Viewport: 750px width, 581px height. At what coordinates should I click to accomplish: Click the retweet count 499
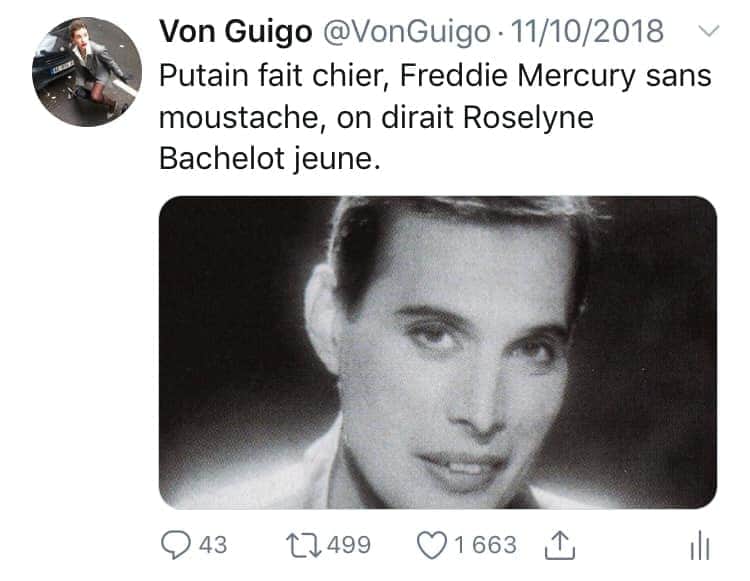pyautogui.click(x=349, y=545)
